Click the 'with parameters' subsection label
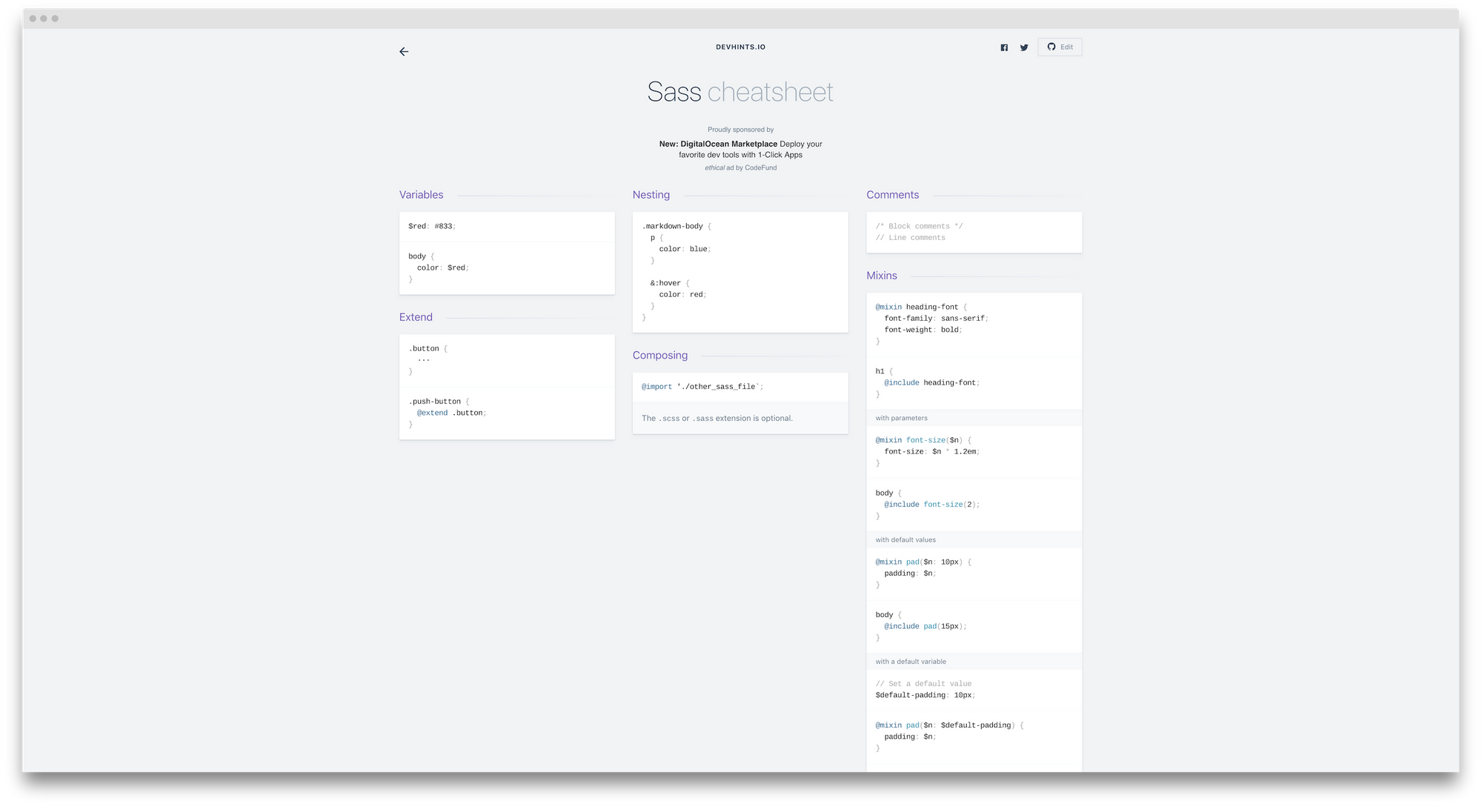 point(900,418)
